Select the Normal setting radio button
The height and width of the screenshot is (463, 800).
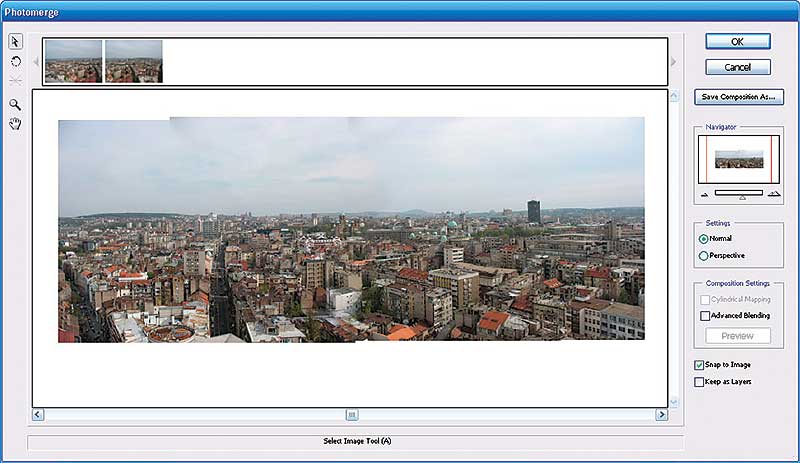point(704,239)
